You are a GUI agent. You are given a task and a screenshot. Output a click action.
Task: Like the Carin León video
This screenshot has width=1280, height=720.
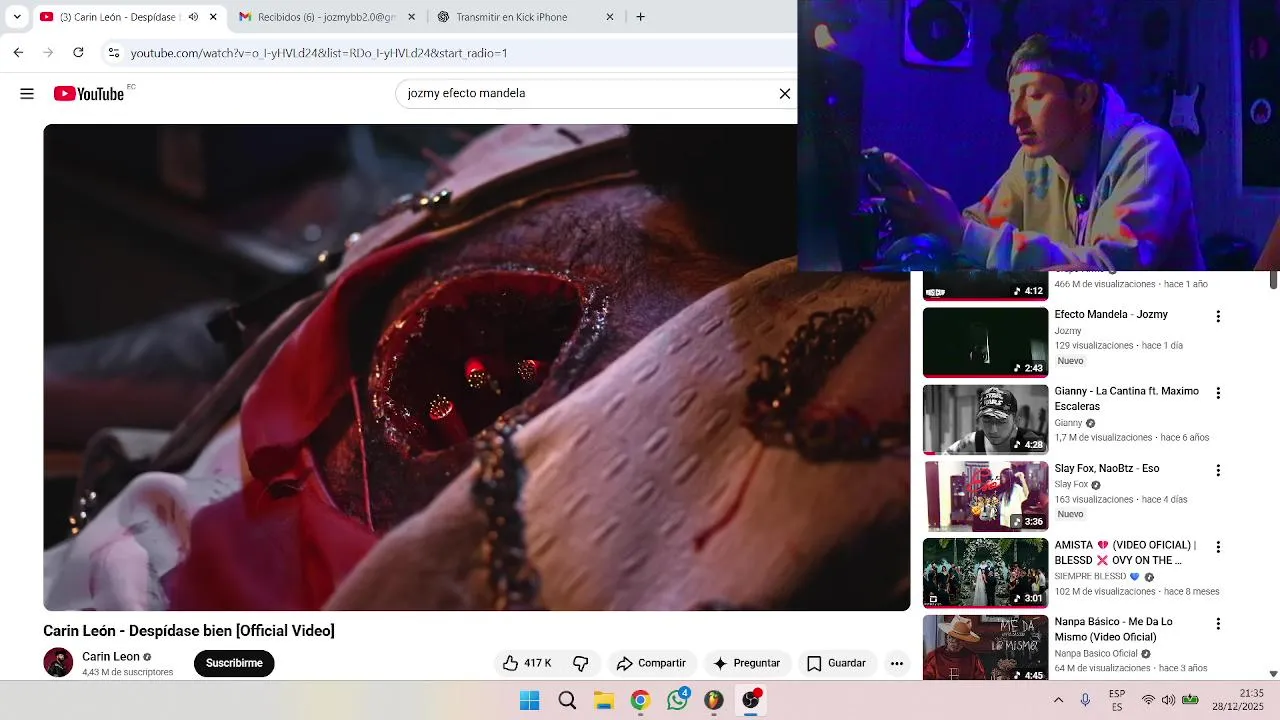pyautogui.click(x=527, y=663)
